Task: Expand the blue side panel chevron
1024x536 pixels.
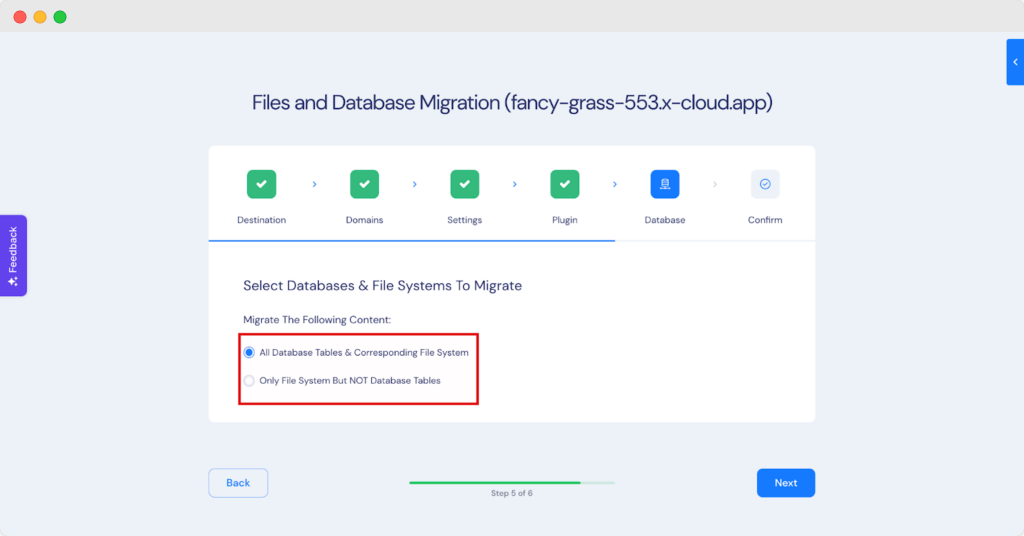Action: (1015, 62)
